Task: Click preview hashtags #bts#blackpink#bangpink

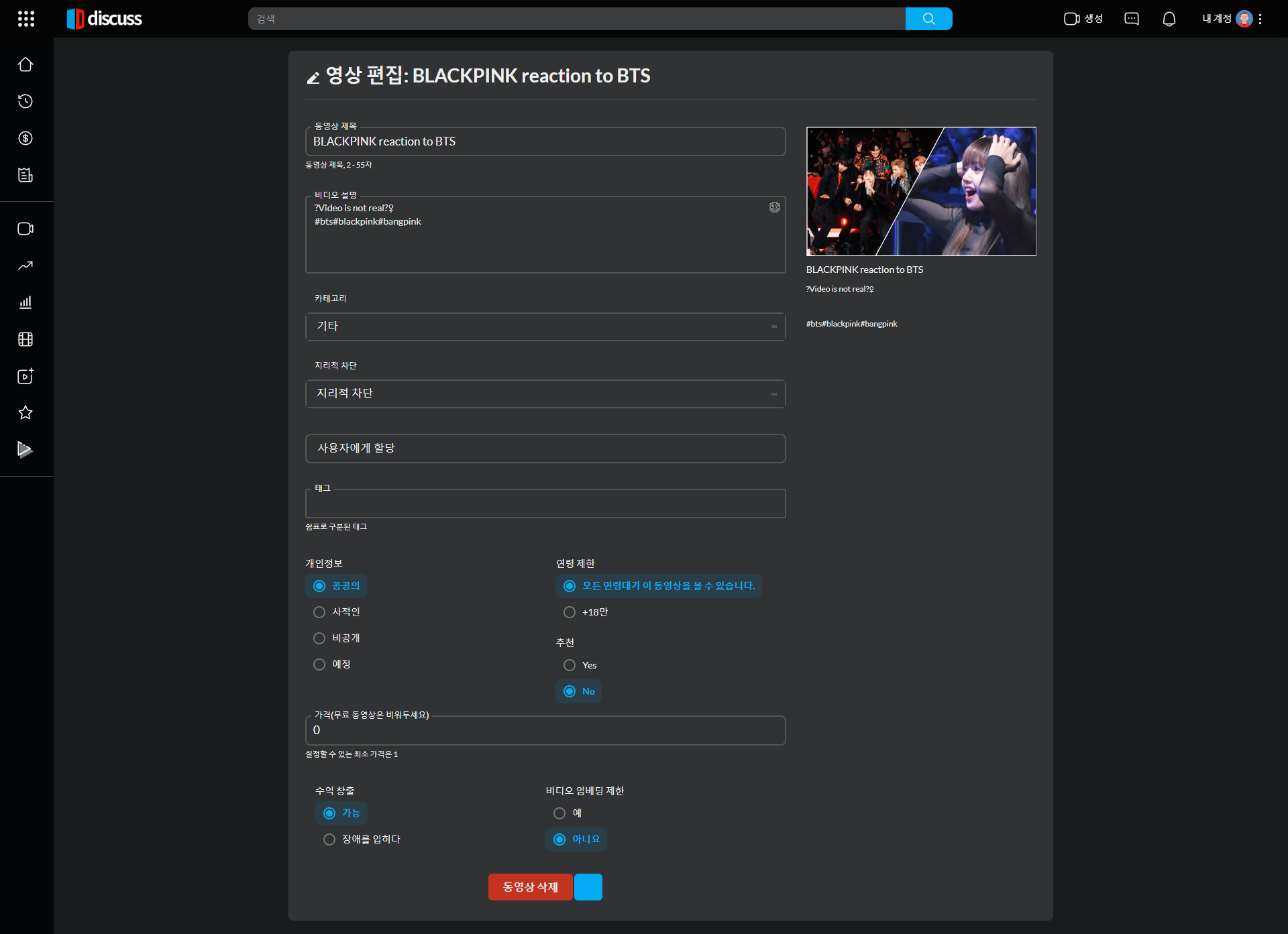Action: point(852,324)
